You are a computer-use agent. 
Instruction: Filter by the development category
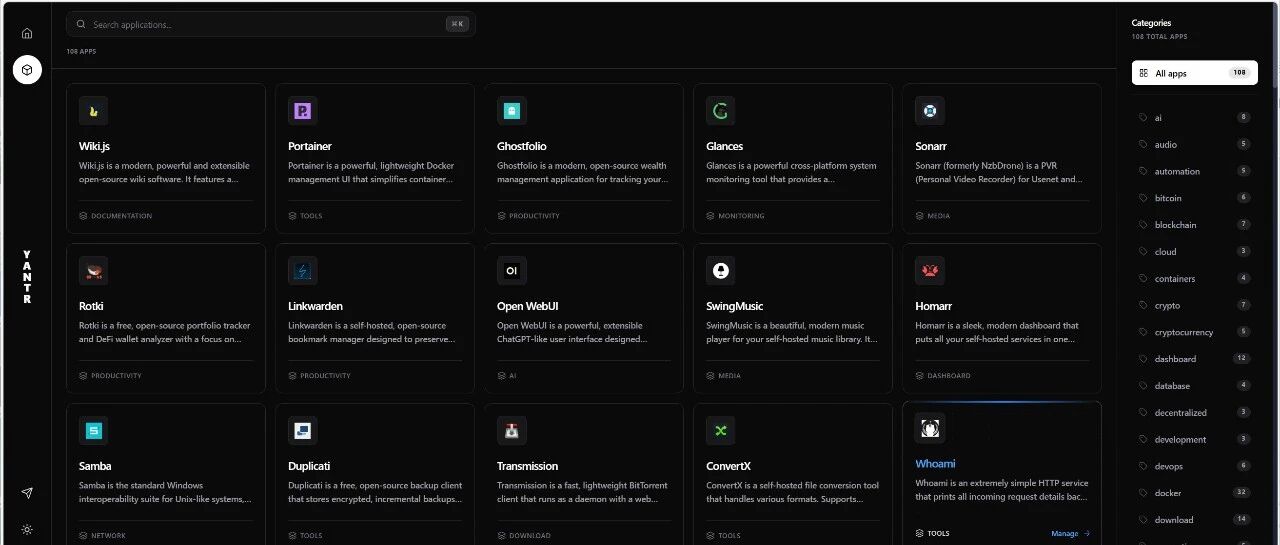1194,439
